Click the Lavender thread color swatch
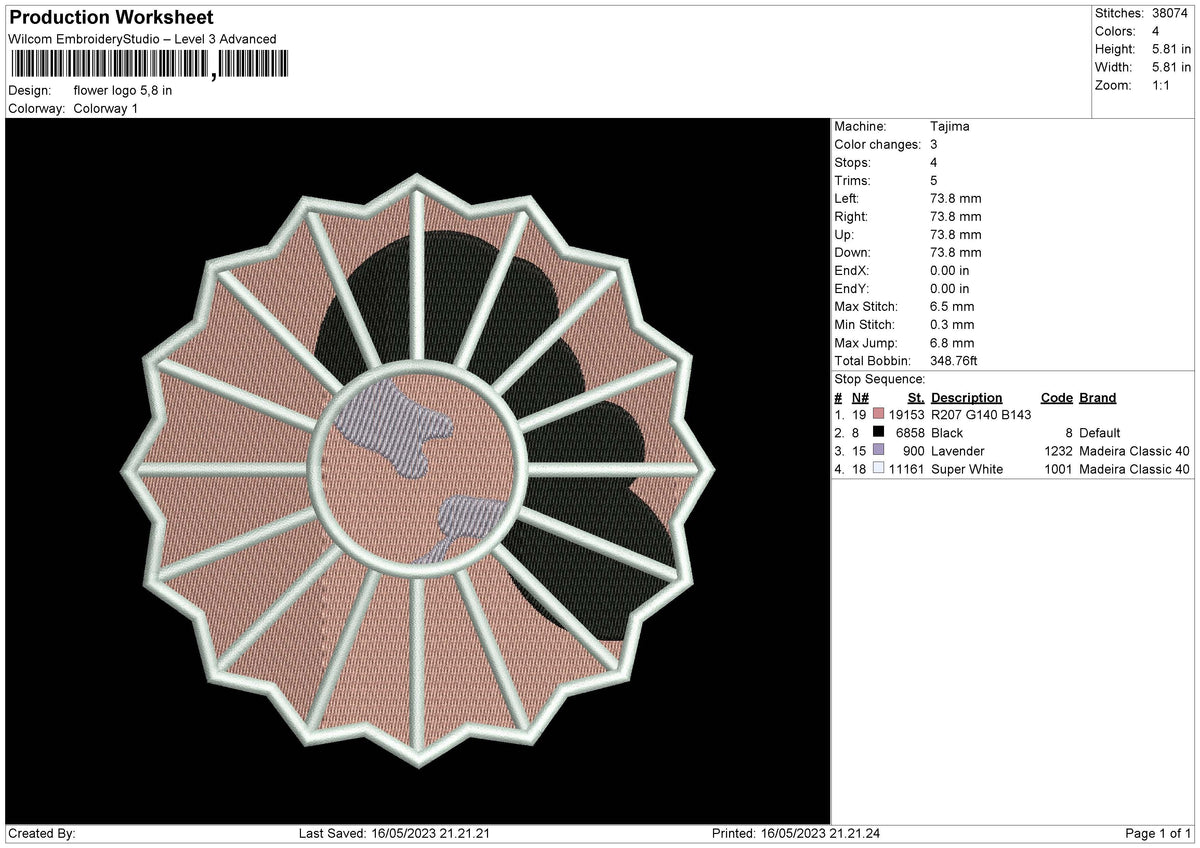1200x848 pixels. [879, 450]
